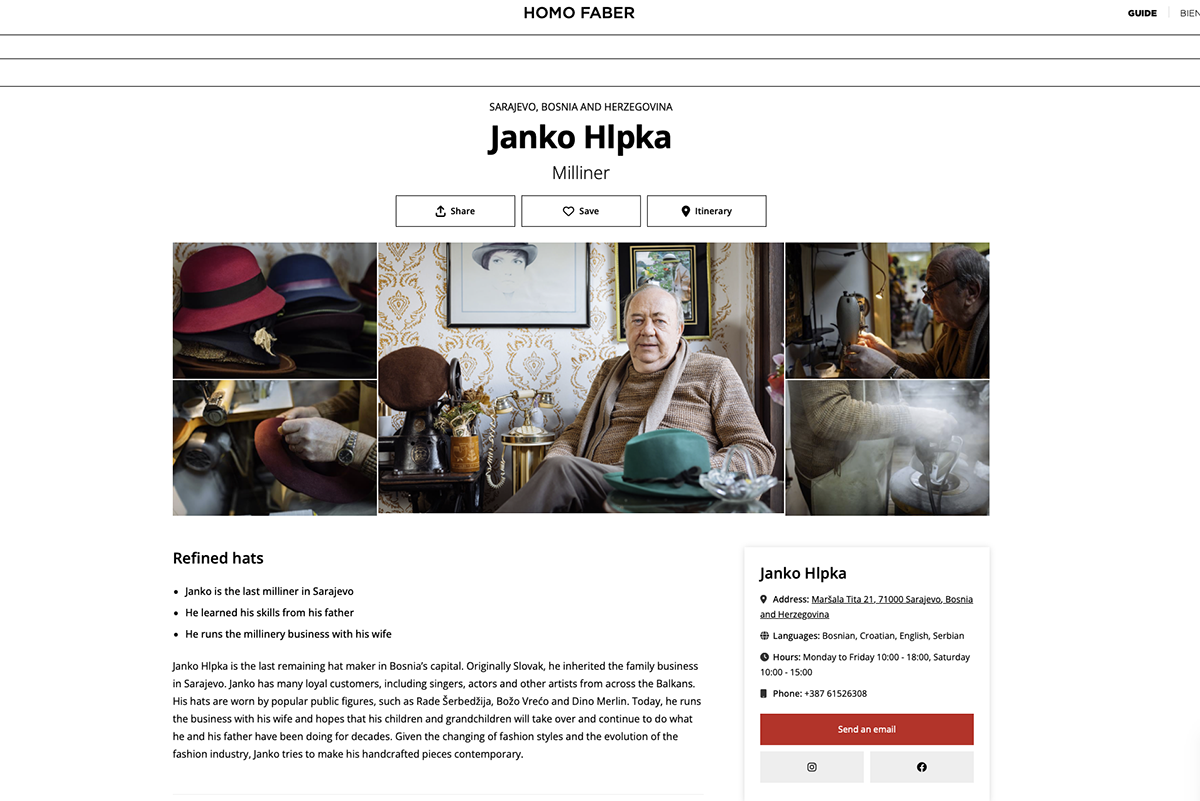Click the heart icon on Save
1200x801 pixels.
pos(568,211)
